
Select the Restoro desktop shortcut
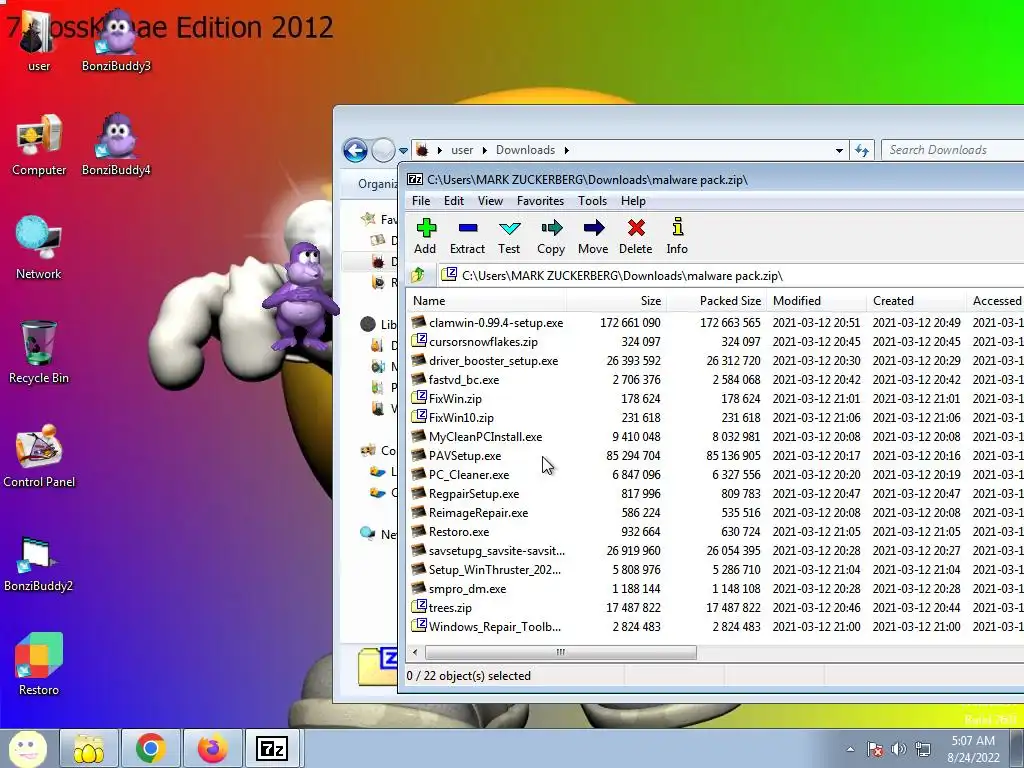39,664
